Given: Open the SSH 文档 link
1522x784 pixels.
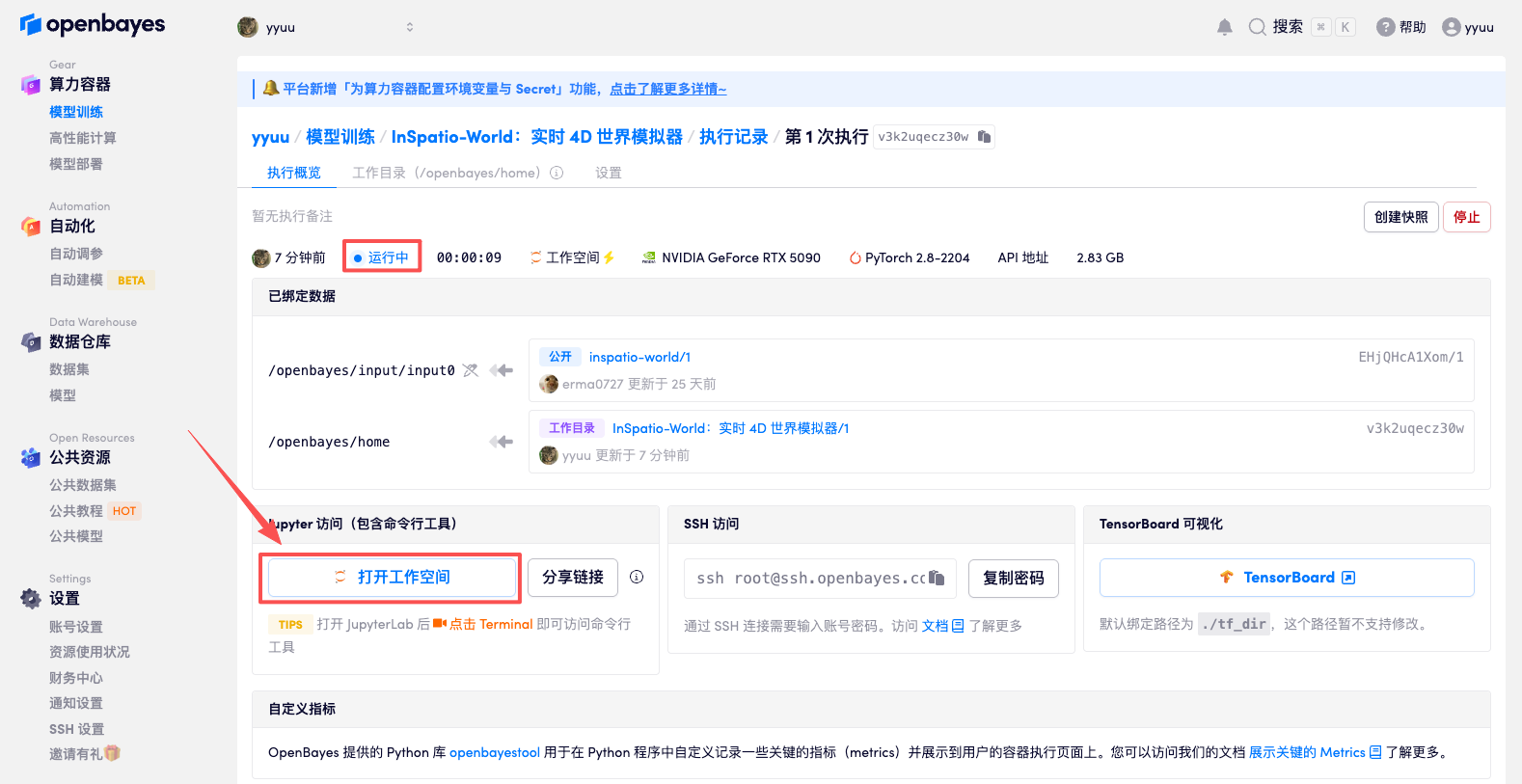Looking at the screenshot, I should [942, 626].
